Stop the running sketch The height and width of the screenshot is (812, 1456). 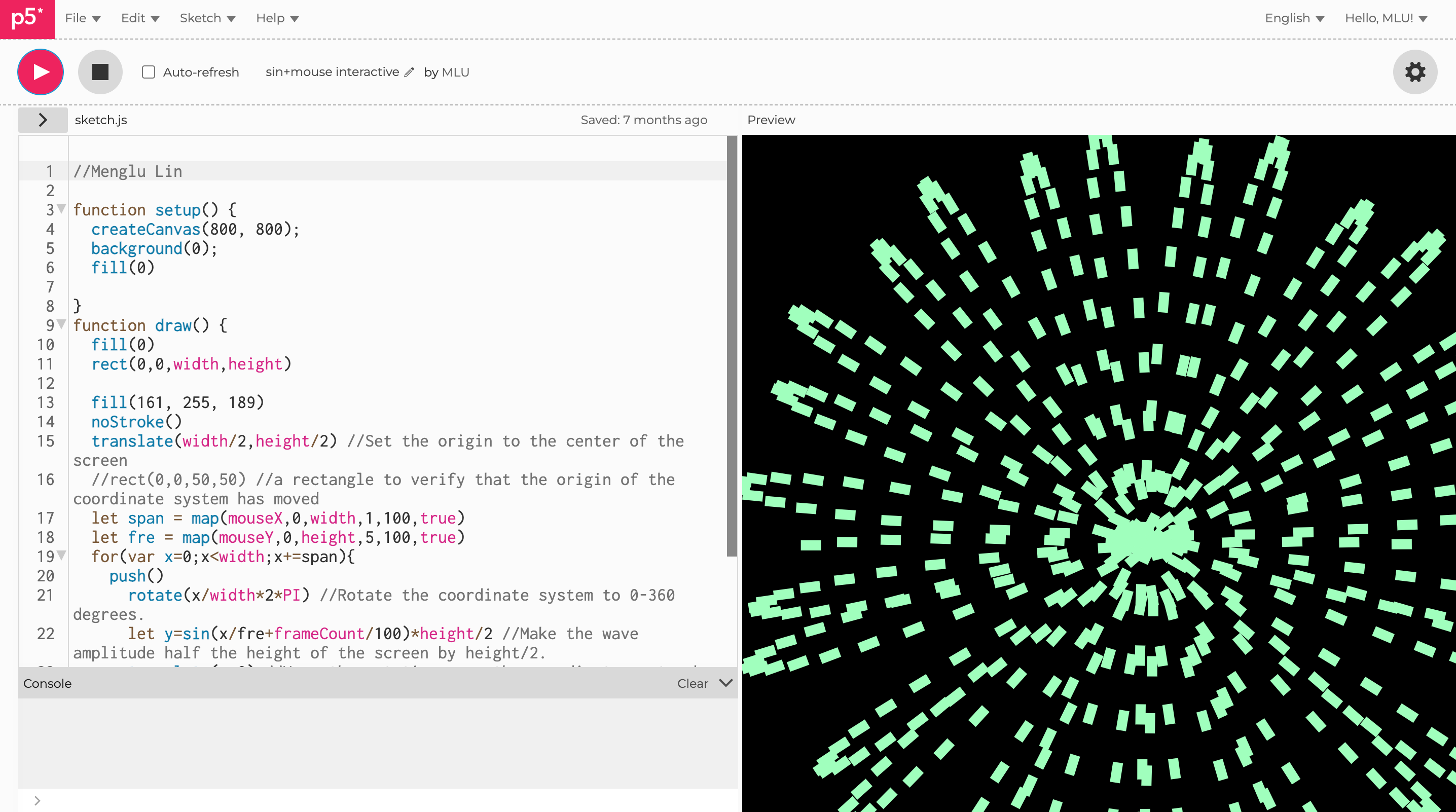click(100, 72)
